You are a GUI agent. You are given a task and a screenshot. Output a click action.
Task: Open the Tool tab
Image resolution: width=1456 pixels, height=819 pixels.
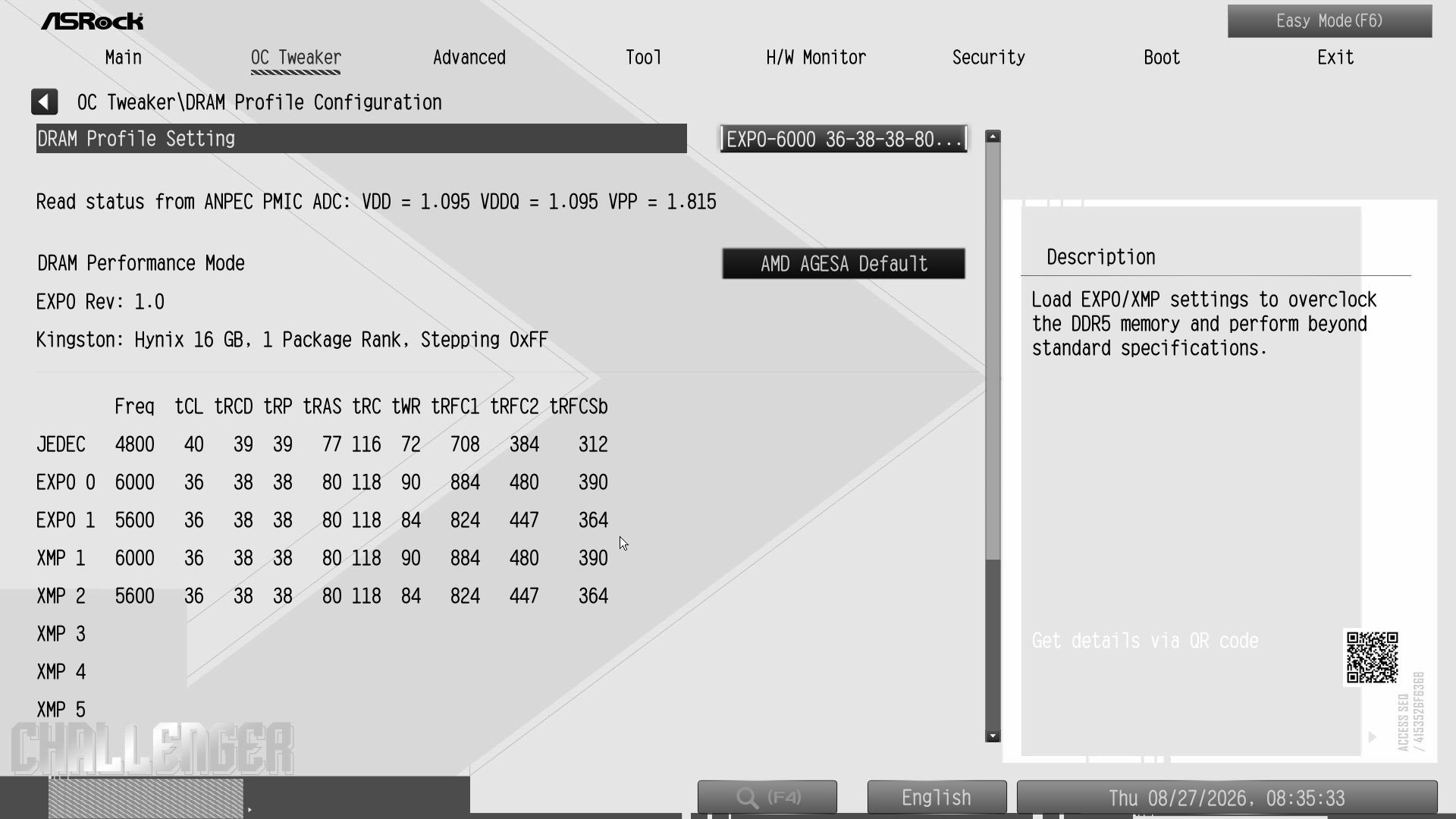click(x=644, y=58)
